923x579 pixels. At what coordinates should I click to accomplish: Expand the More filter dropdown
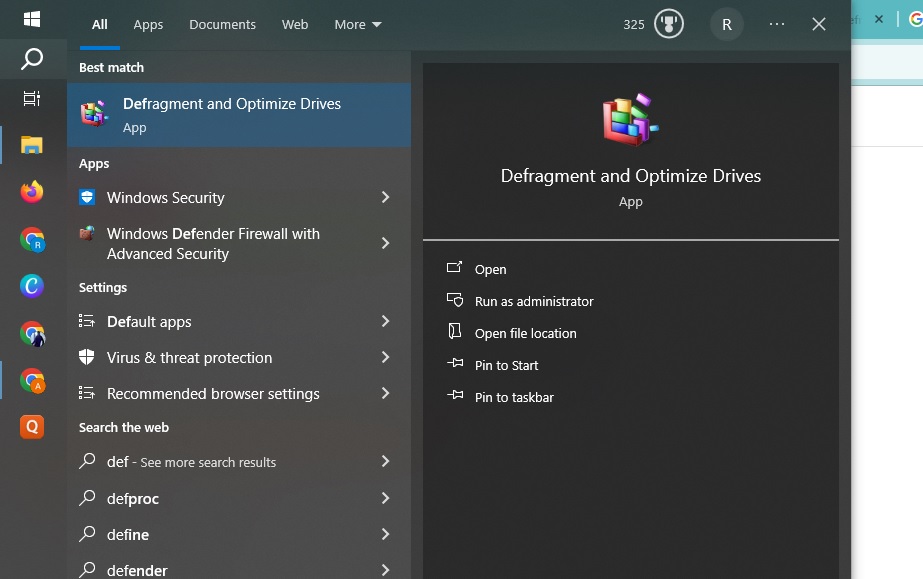pos(358,24)
